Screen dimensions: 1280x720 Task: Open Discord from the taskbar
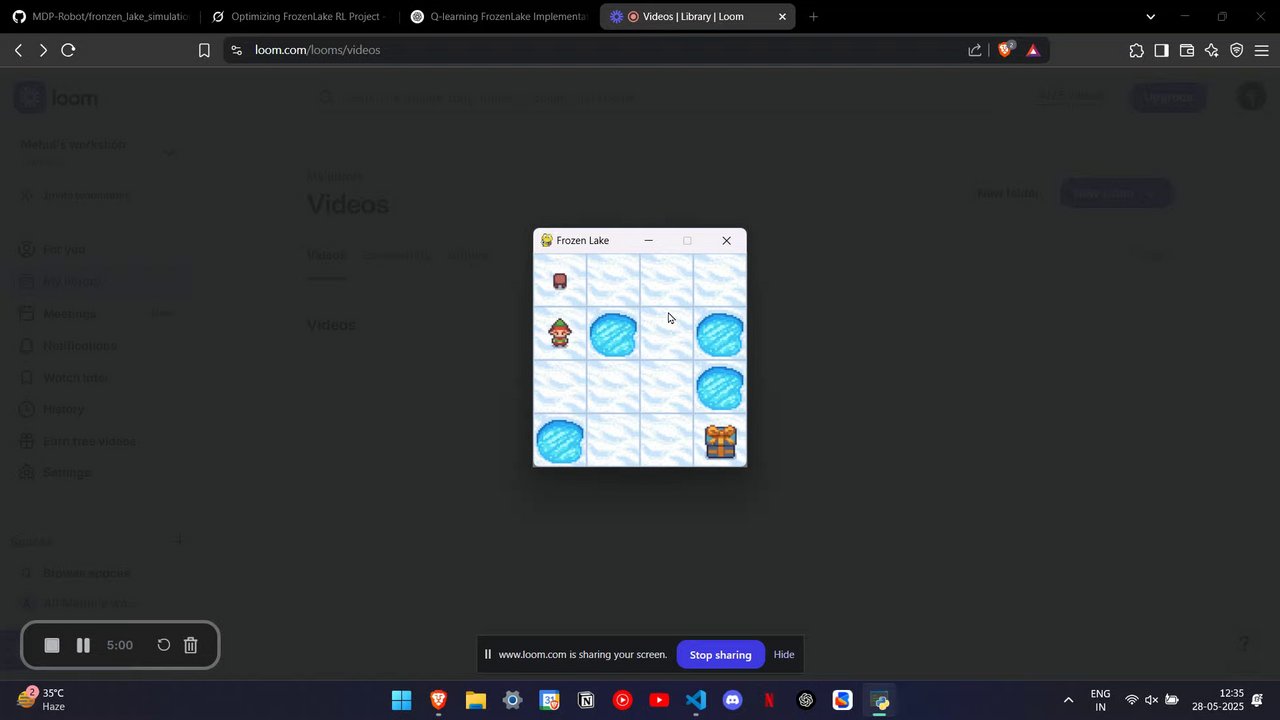733,700
